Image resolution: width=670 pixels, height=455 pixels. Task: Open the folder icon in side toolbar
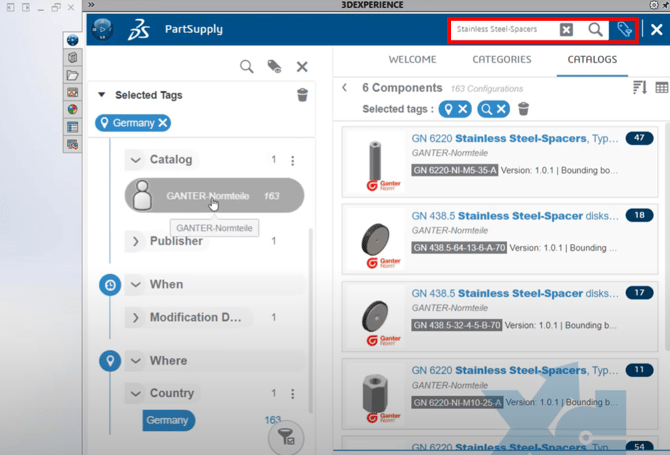[73, 75]
